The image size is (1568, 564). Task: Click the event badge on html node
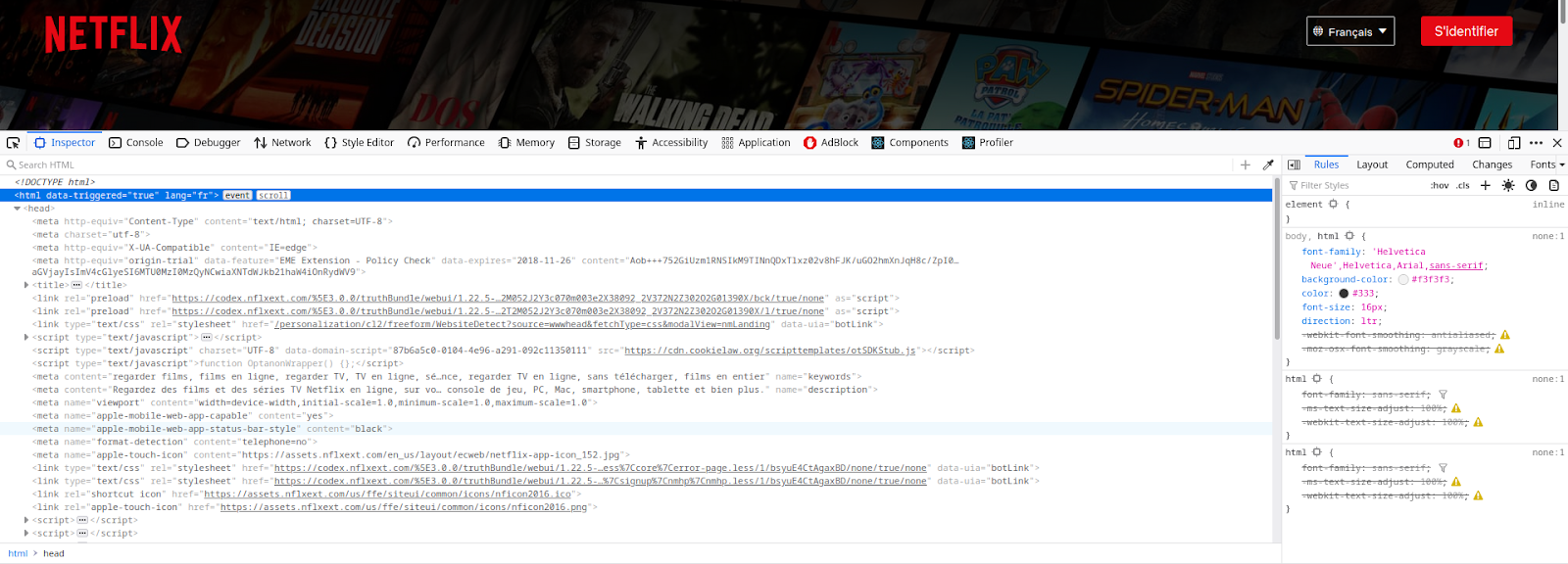click(x=237, y=196)
